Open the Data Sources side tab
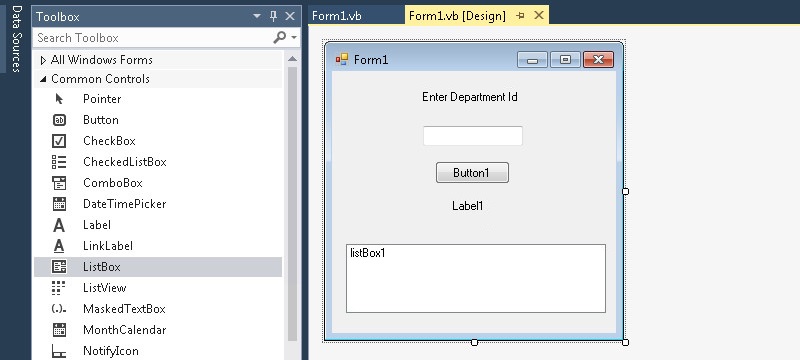 (17, 39)
